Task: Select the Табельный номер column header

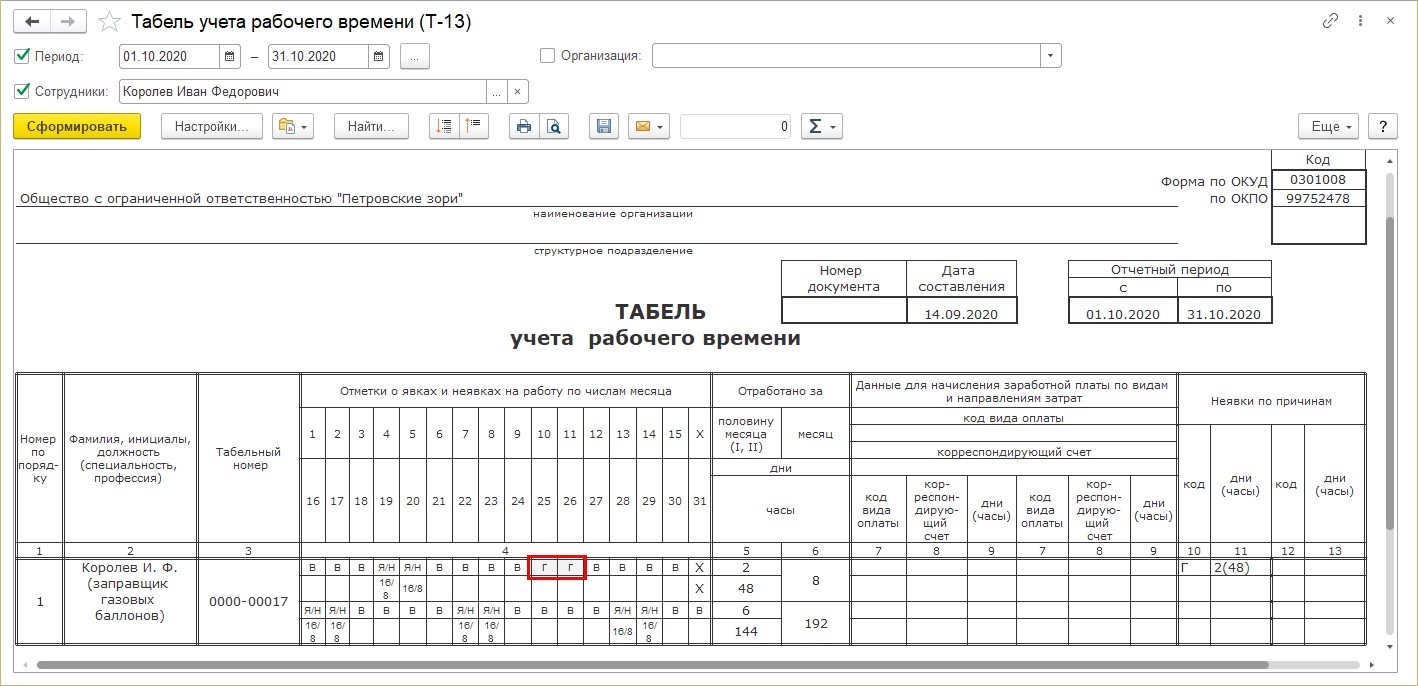Action: (249, 458)
